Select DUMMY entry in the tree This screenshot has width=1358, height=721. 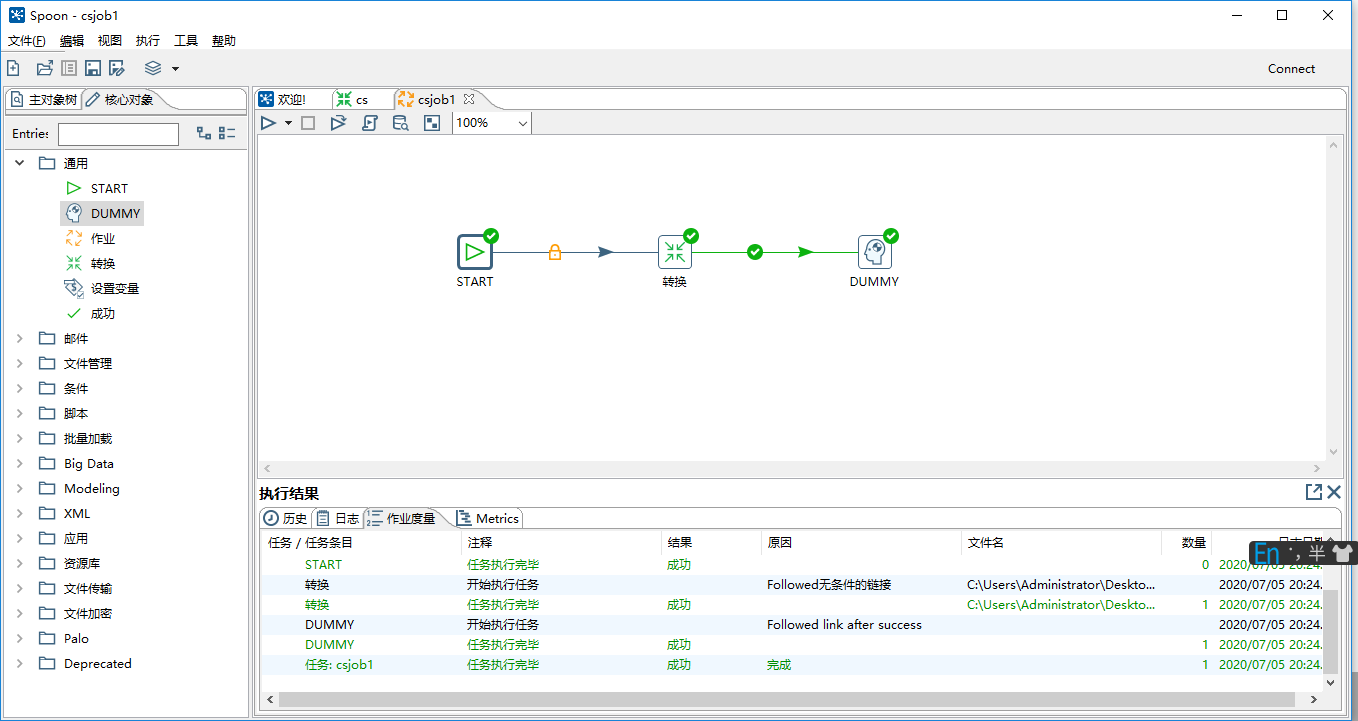115,213
